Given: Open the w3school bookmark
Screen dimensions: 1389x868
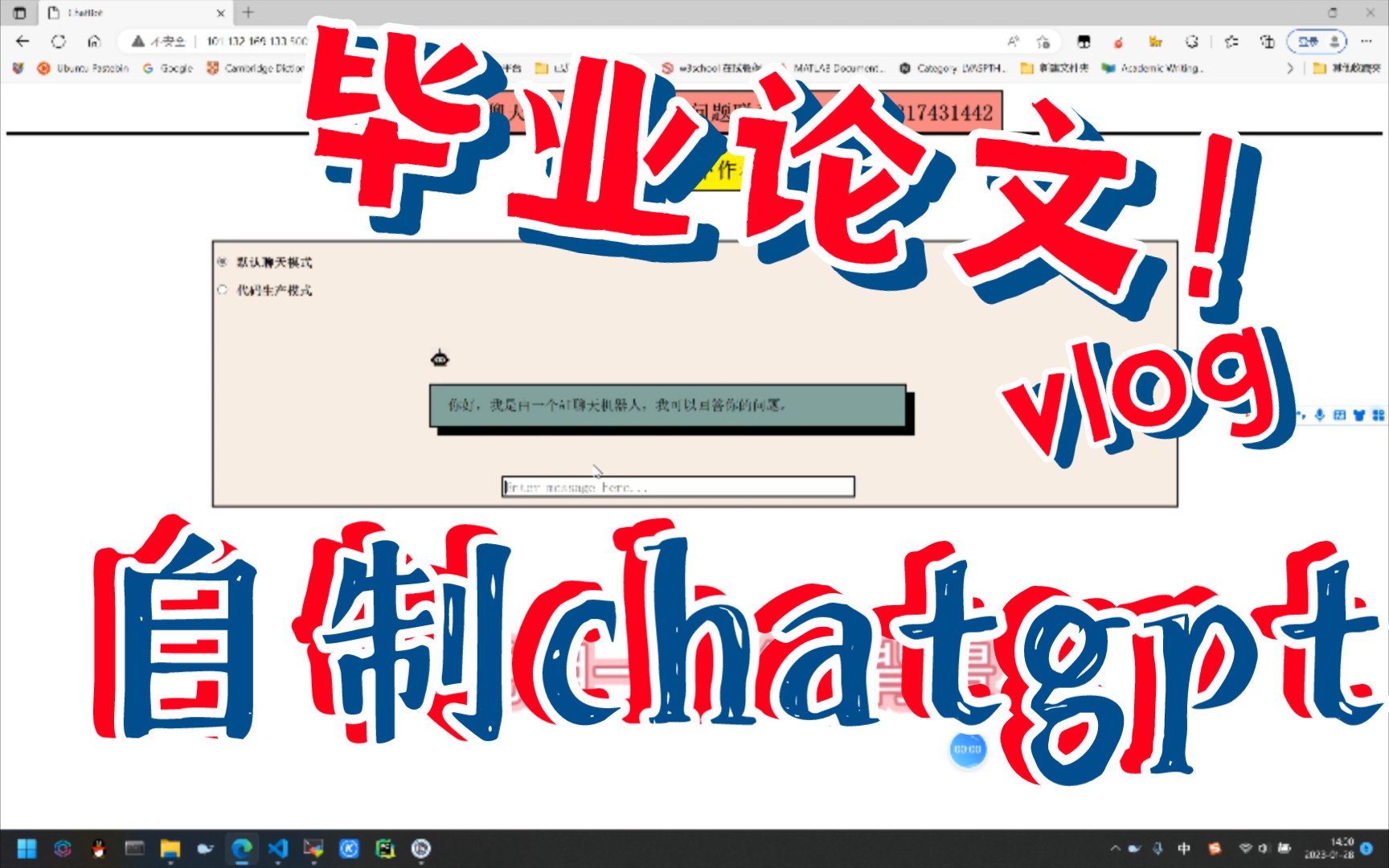Looking at the screenshot, I should coord(711,68).
